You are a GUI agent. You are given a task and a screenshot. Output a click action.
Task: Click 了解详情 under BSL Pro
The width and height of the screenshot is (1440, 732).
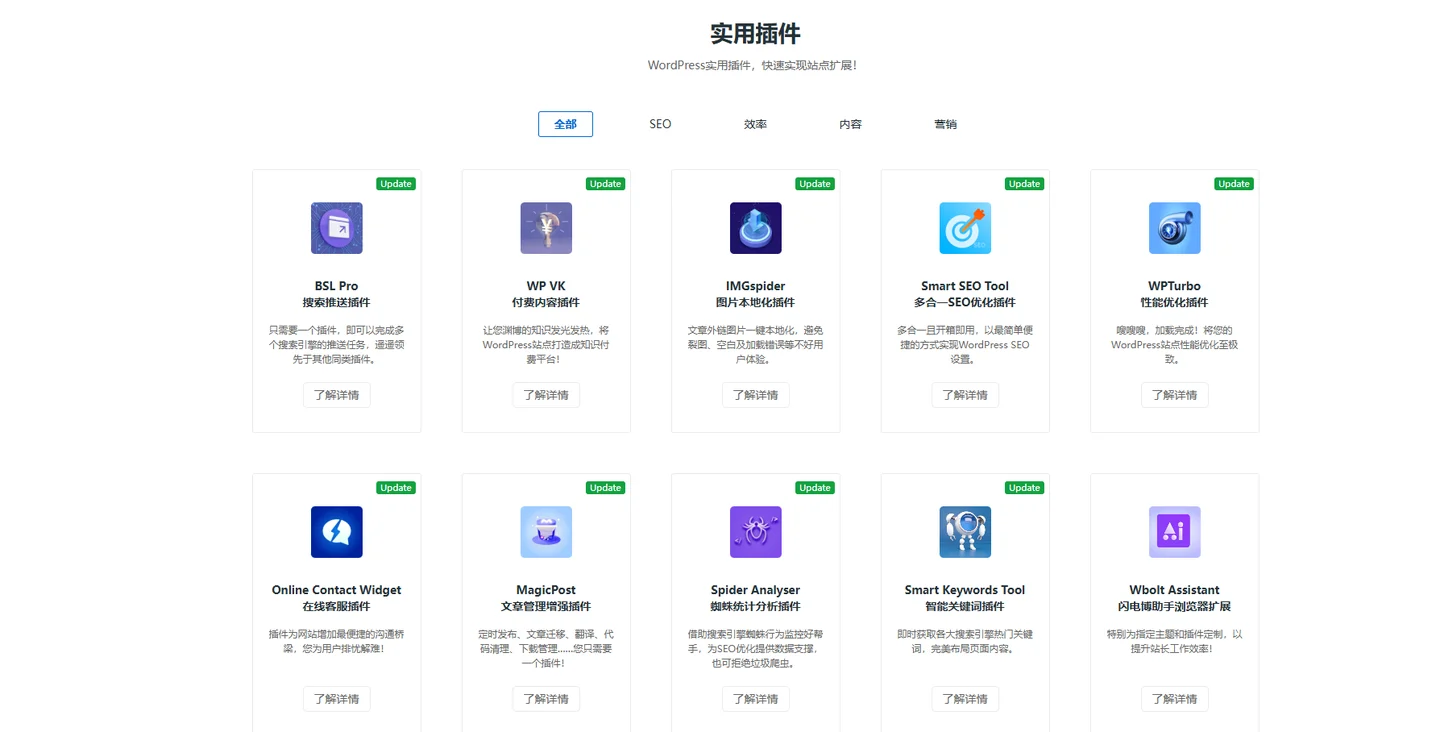[337, 395]
